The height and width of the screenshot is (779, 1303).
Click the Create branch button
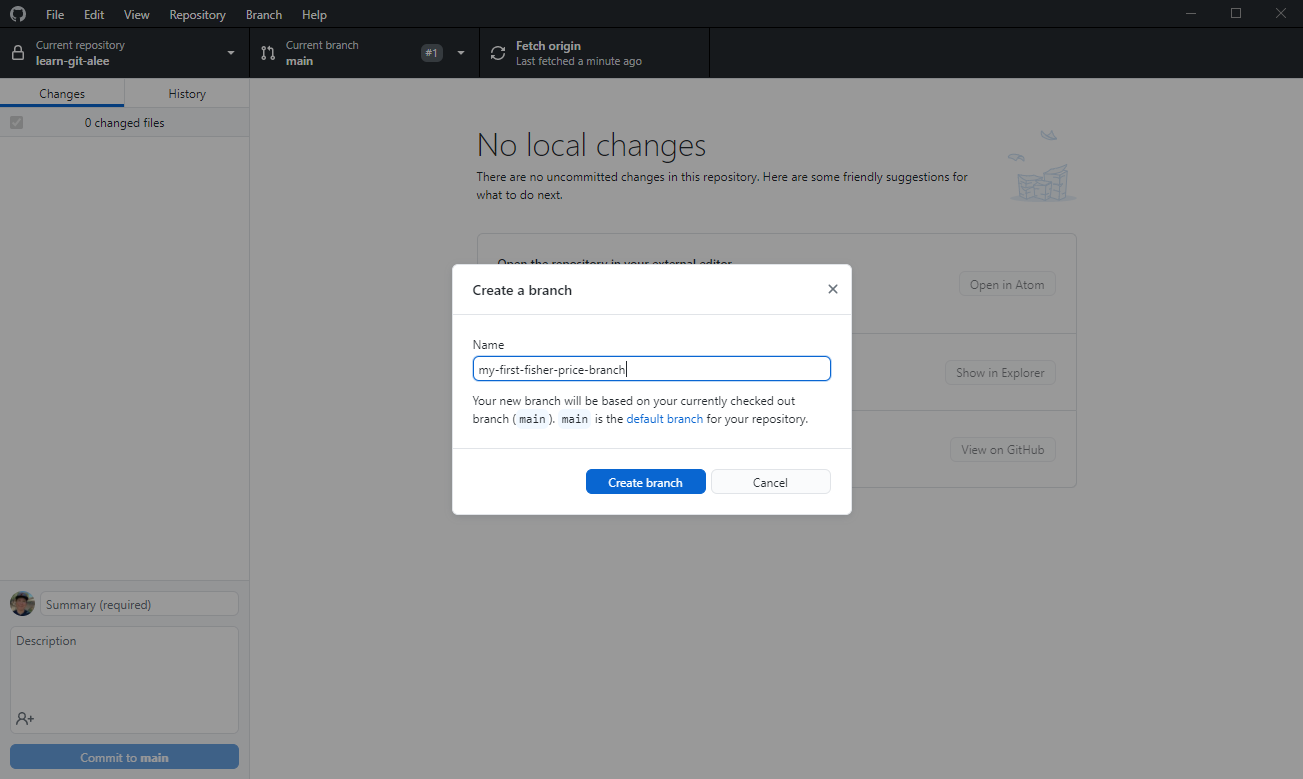[x=645, y=482]
